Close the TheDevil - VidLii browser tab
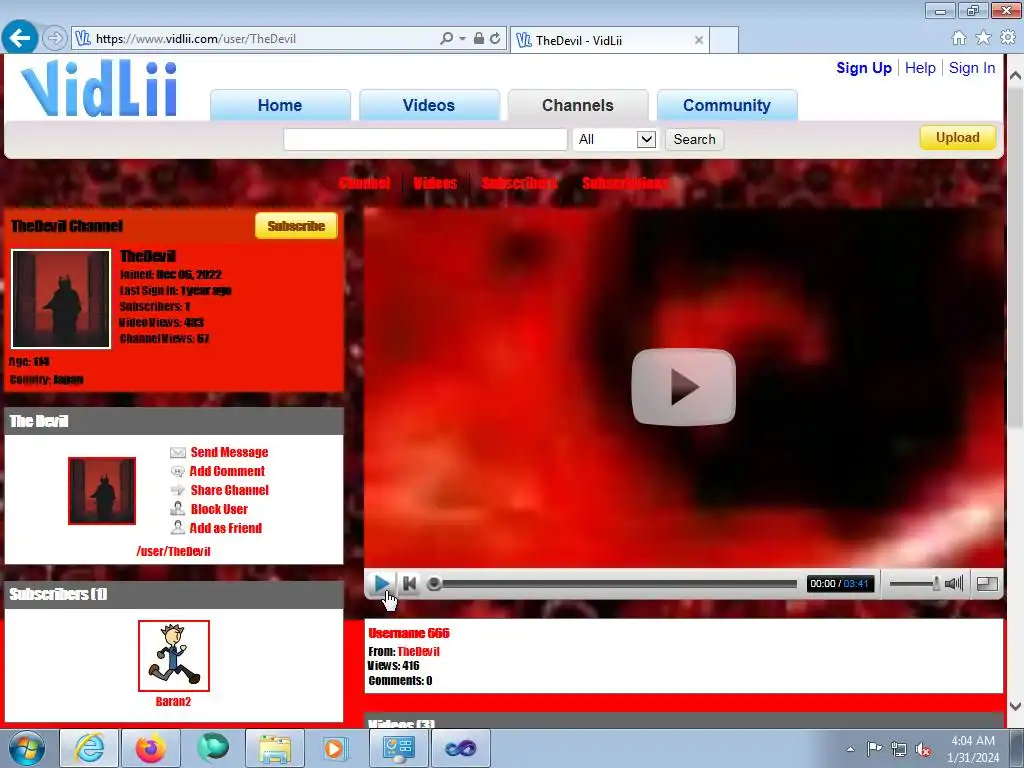1024x768 pixels. point(699,40)
